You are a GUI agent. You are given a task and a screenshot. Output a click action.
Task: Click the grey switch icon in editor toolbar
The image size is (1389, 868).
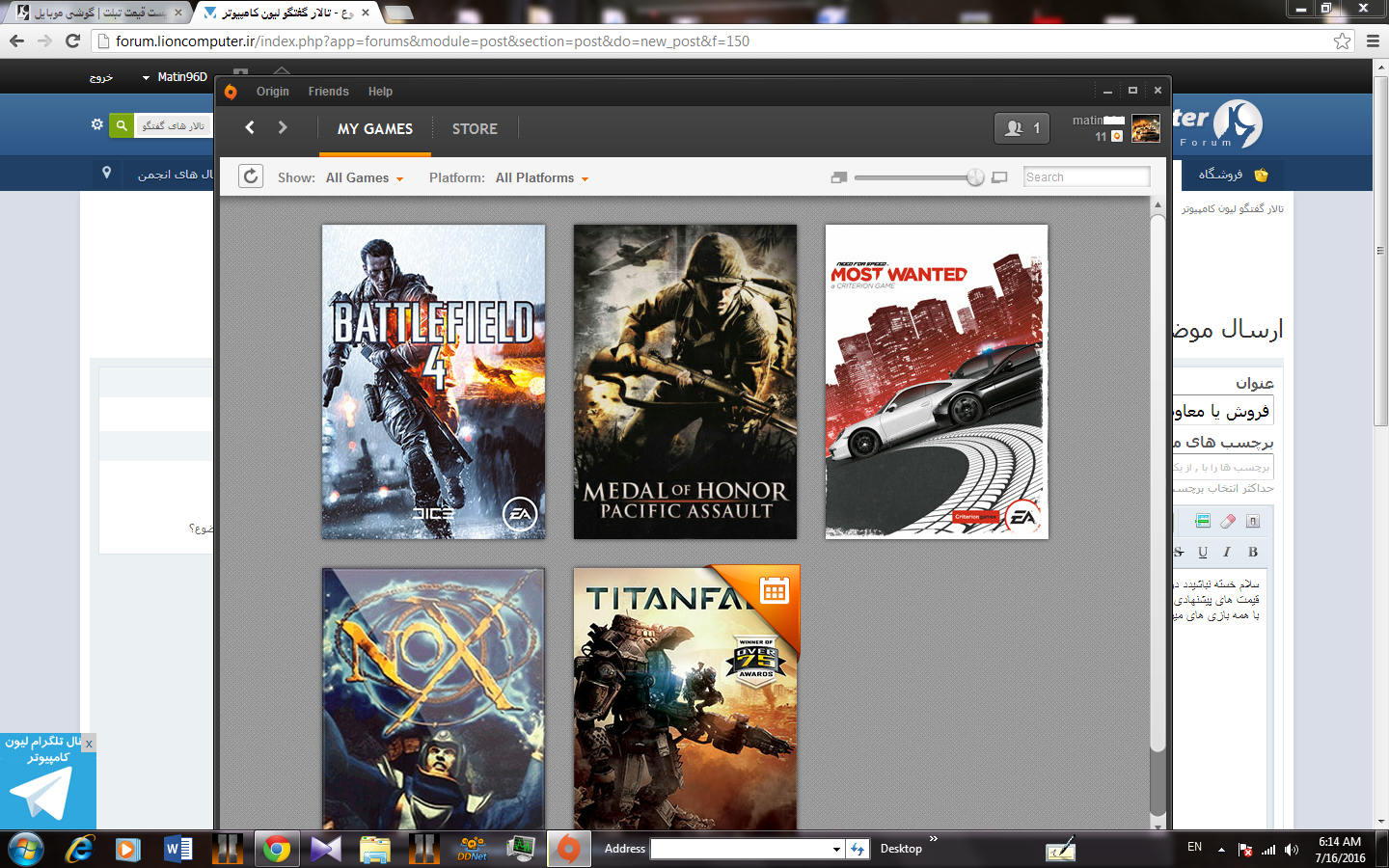[x=1253, y=522]
